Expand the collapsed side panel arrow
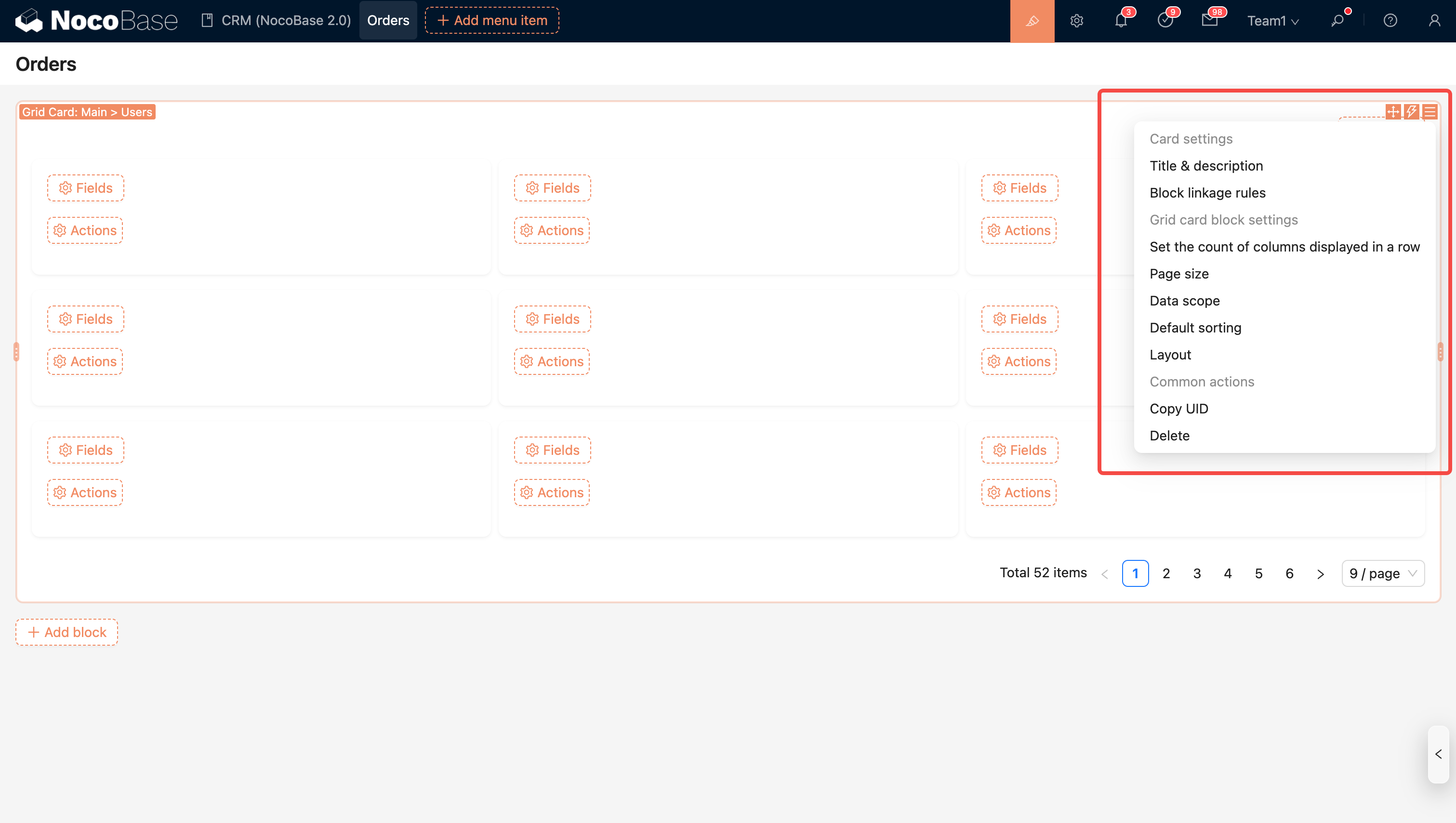 pos(1439,754)
